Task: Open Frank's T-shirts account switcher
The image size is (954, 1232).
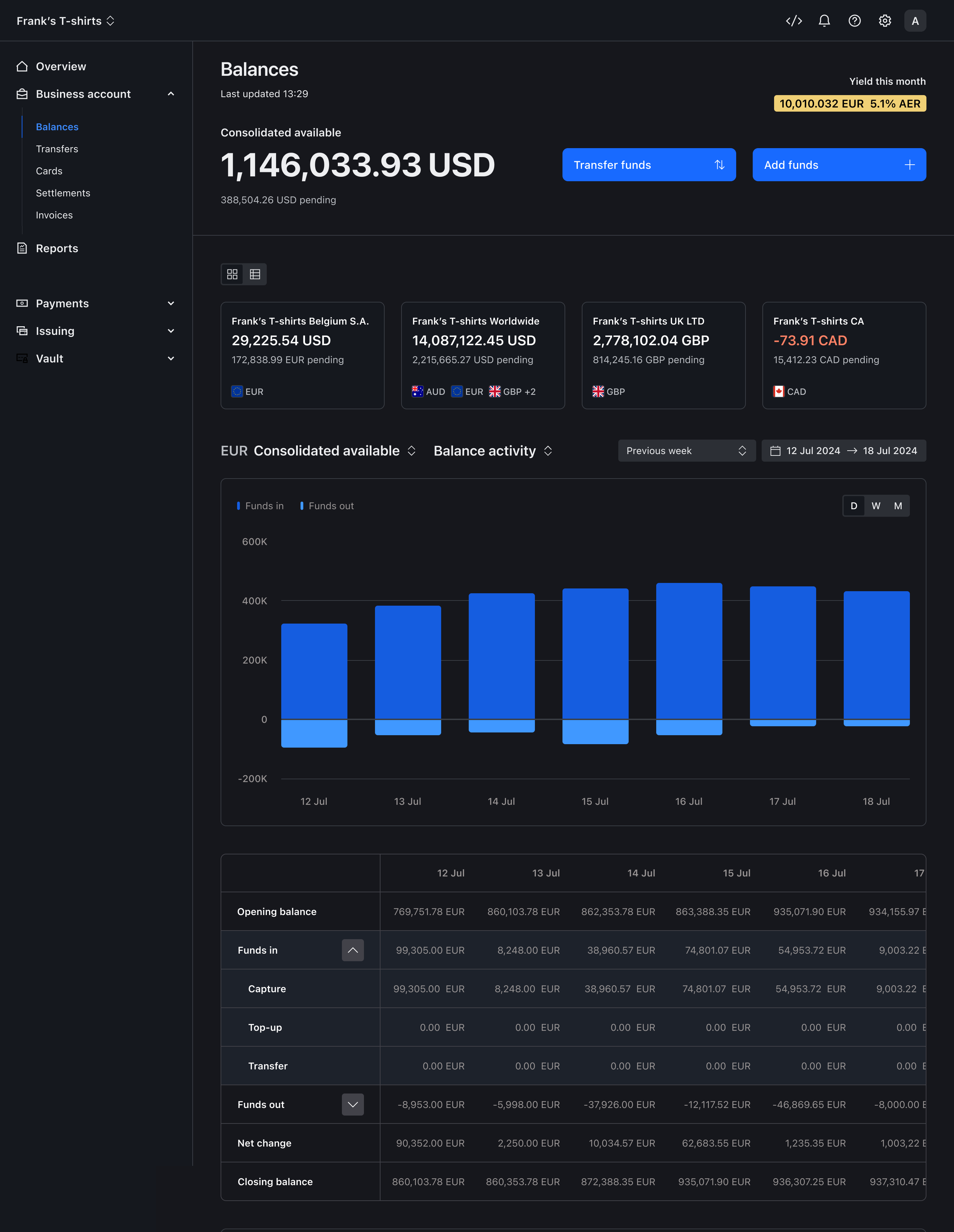Action: pyautogui.click(x=65, y=21)
